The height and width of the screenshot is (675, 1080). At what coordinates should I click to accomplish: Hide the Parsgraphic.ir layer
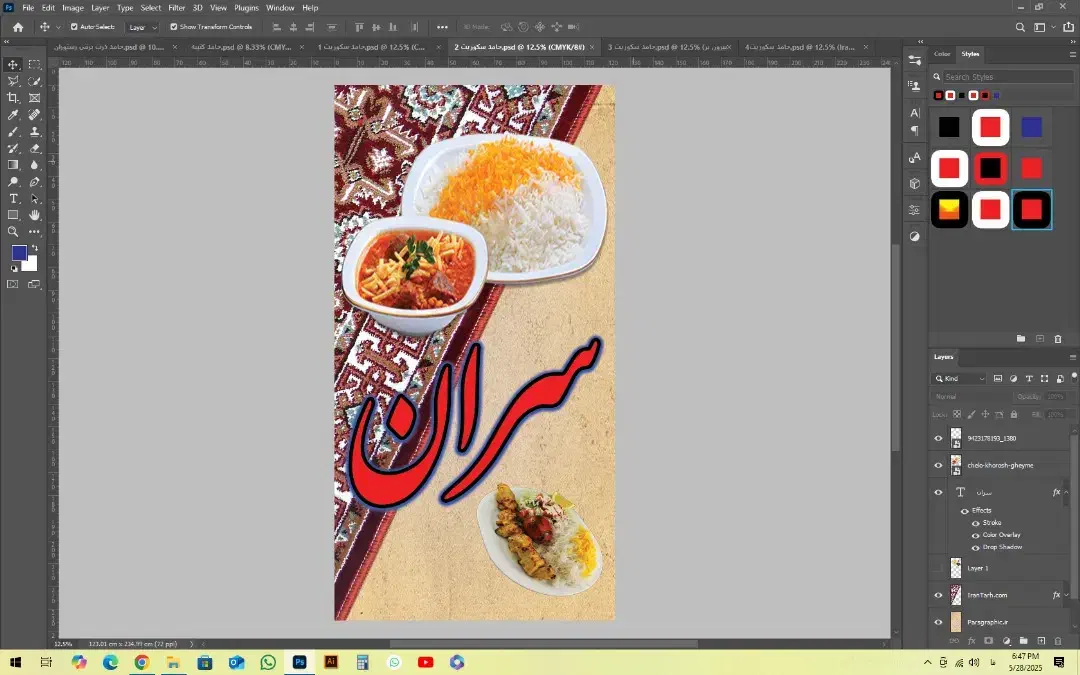tap(938, 622)
